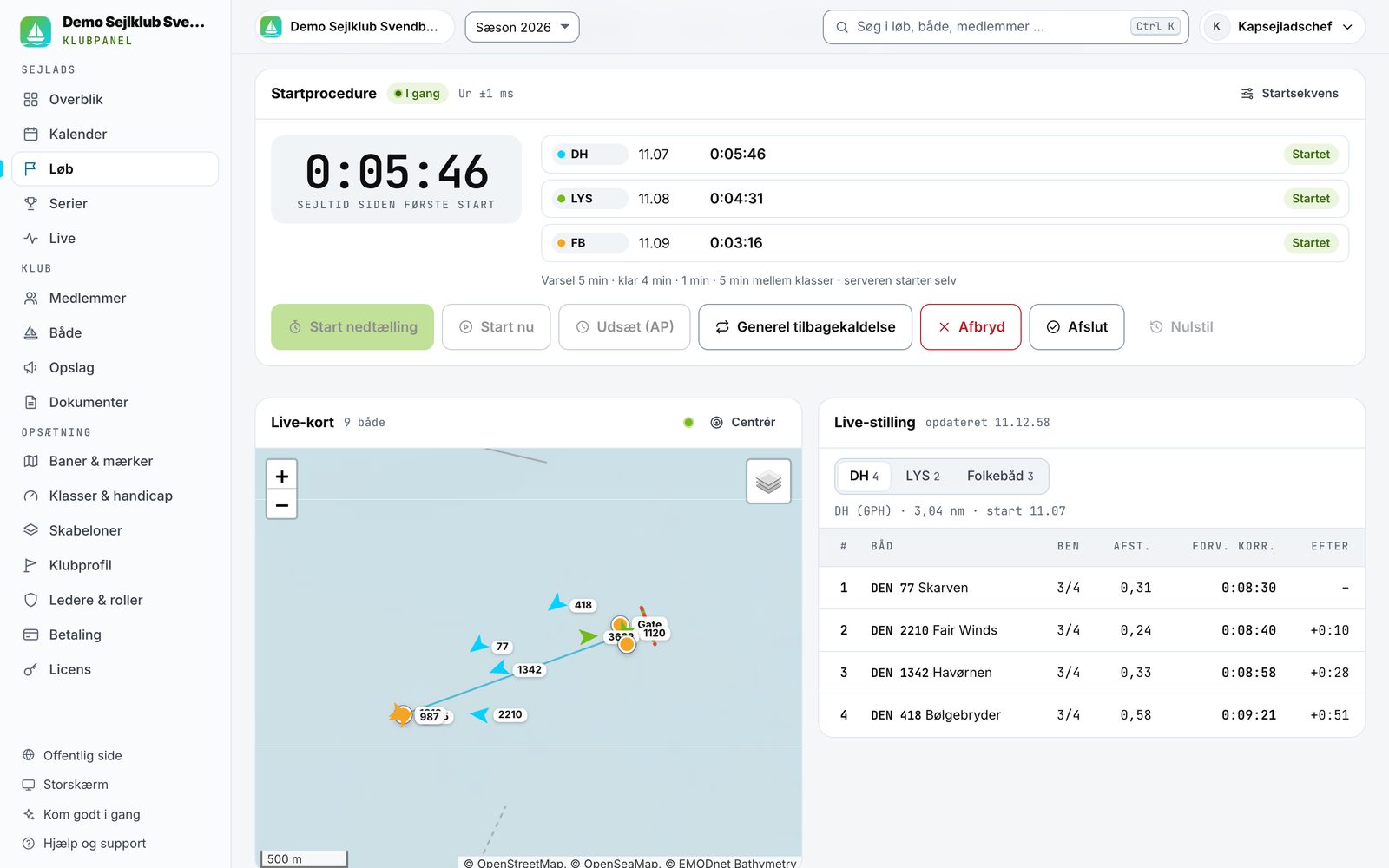The image size is (1389, 868).
Task: Open Licens key icon
Action: pyautogui.click(x=31, y=670)
